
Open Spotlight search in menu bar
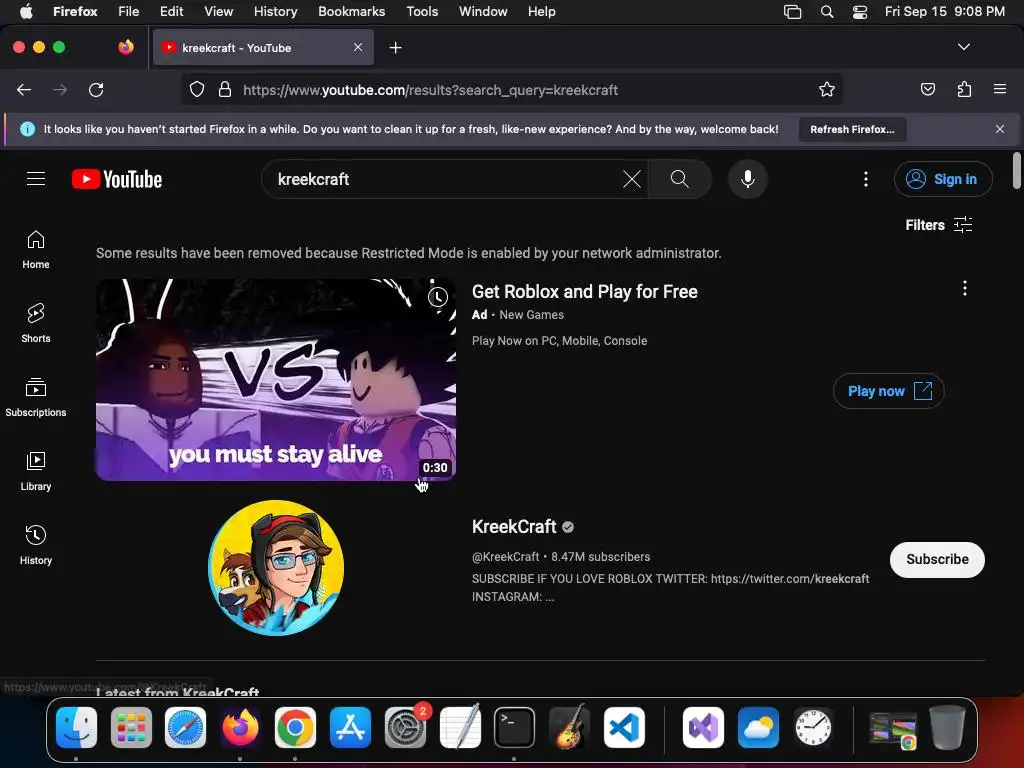click(x=827, y=12)
